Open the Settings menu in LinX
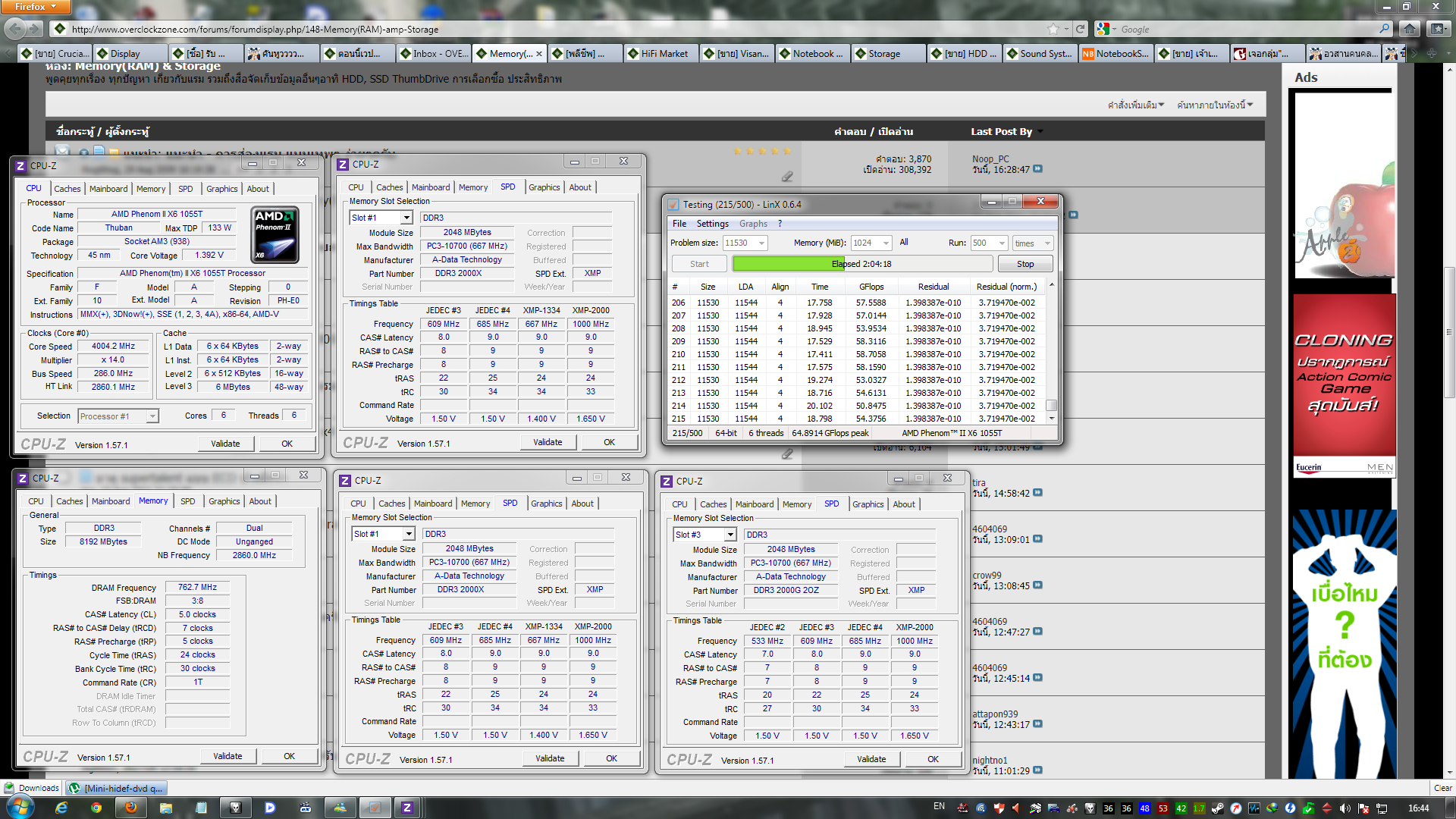1456x819 pixels. coord(712,224)
